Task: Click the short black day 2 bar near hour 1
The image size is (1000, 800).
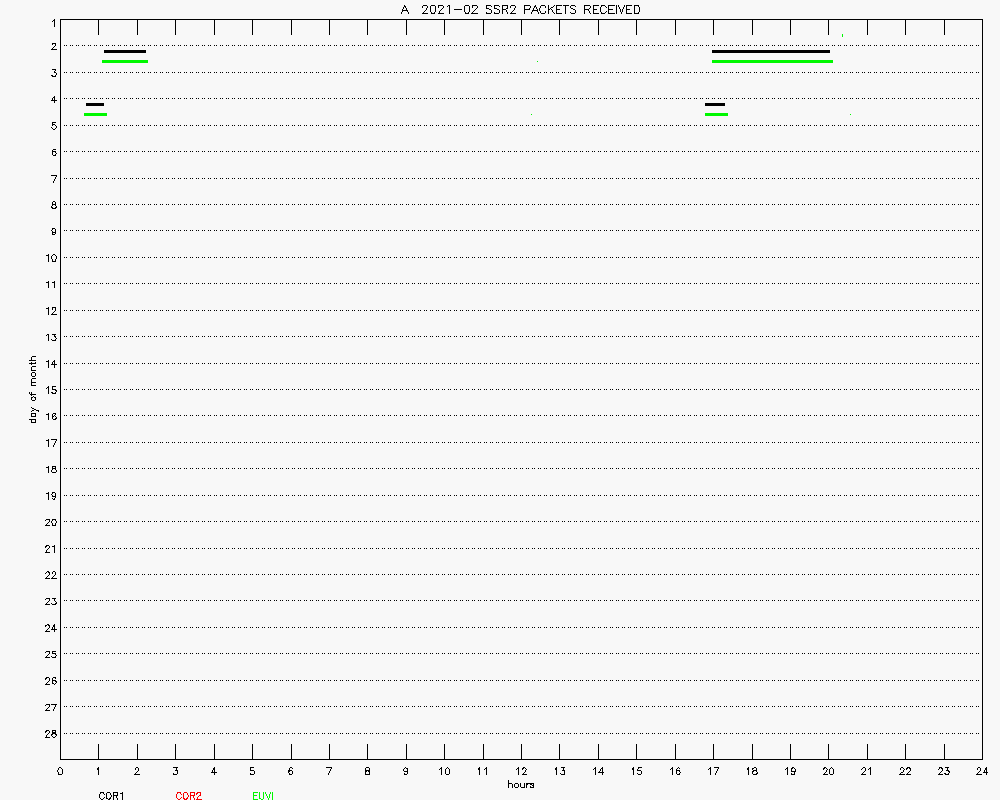Action: click(125, 51)
